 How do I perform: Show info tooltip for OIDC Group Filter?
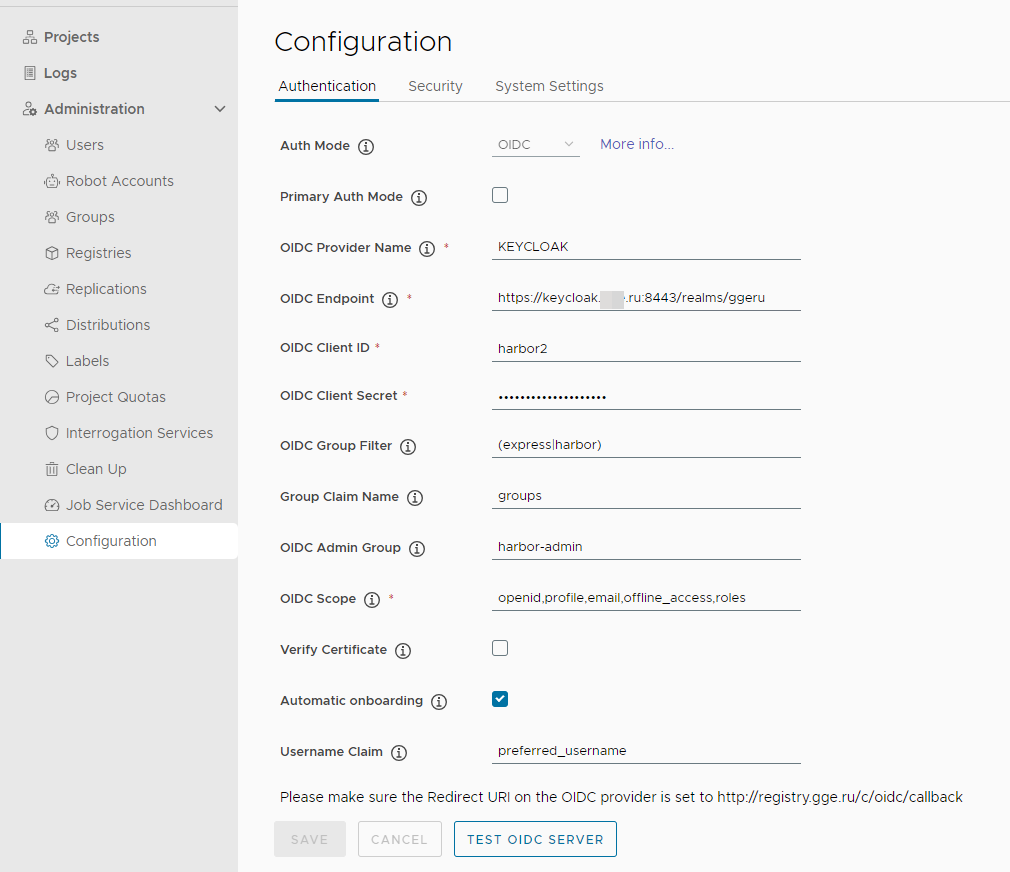(408, 447)
